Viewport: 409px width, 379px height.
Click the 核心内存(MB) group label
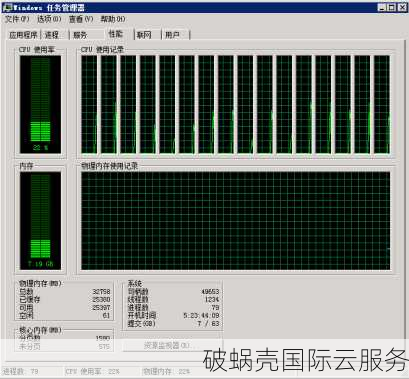[x=40, y=330]
